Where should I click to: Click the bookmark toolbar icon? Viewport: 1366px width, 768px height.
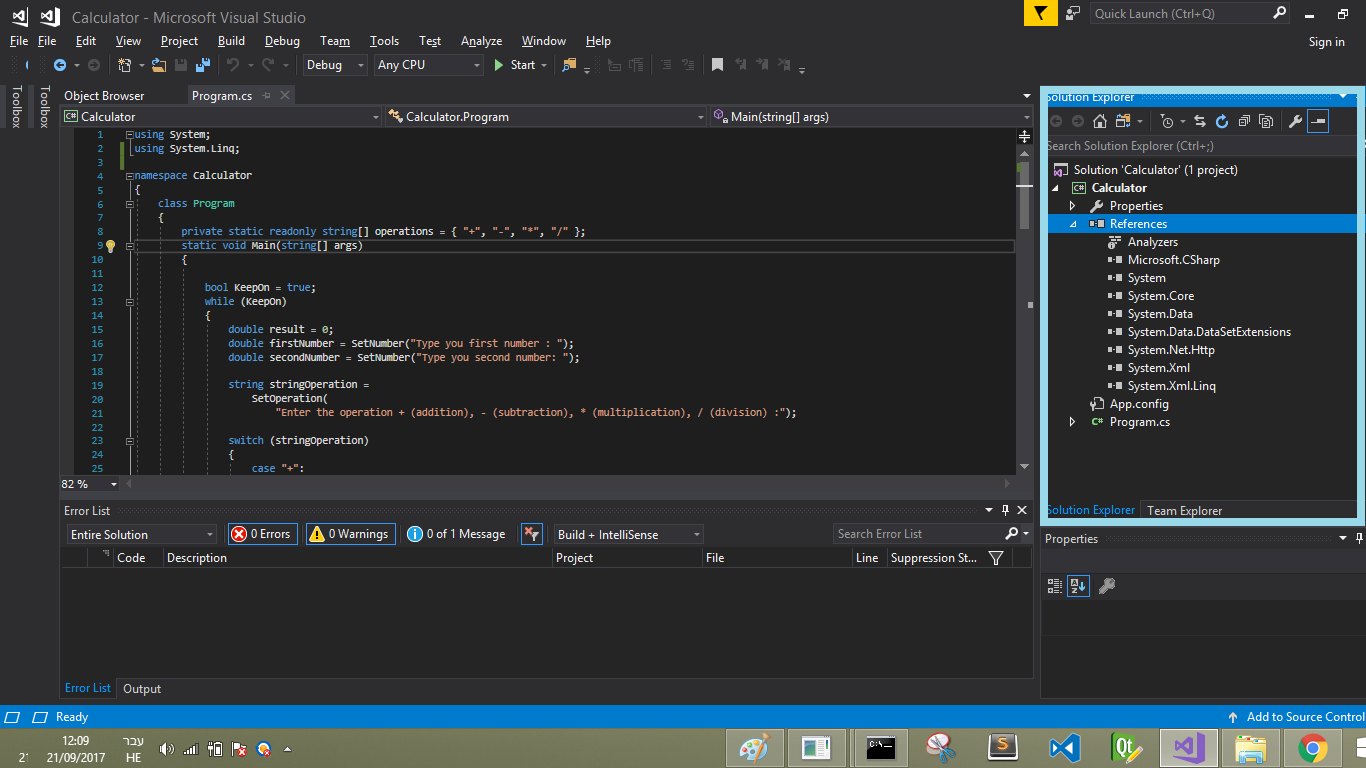(717, 65)
